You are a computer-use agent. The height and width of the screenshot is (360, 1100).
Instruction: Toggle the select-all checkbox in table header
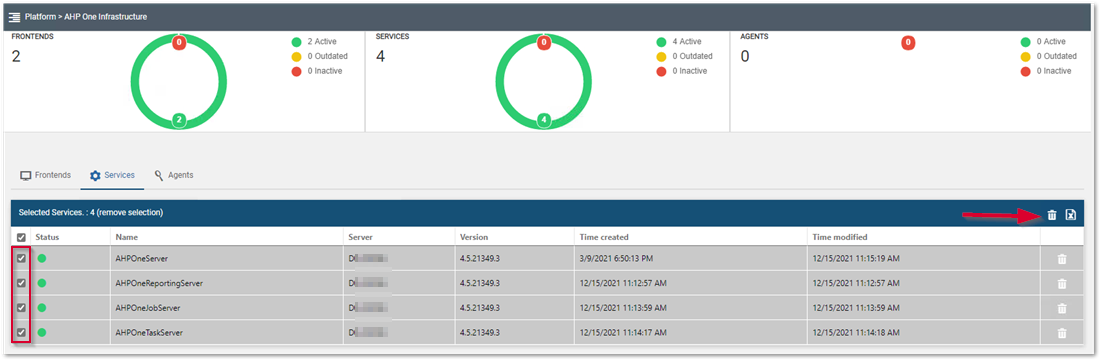point(21,238)
